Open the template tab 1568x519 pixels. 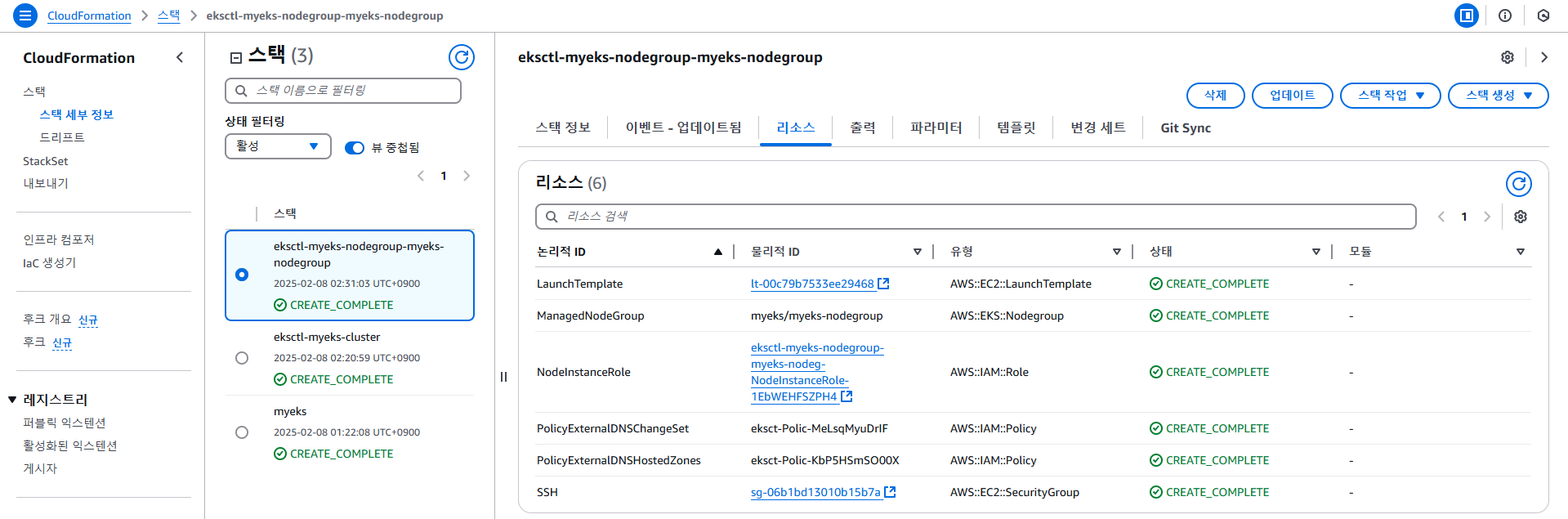[1016, 128]
